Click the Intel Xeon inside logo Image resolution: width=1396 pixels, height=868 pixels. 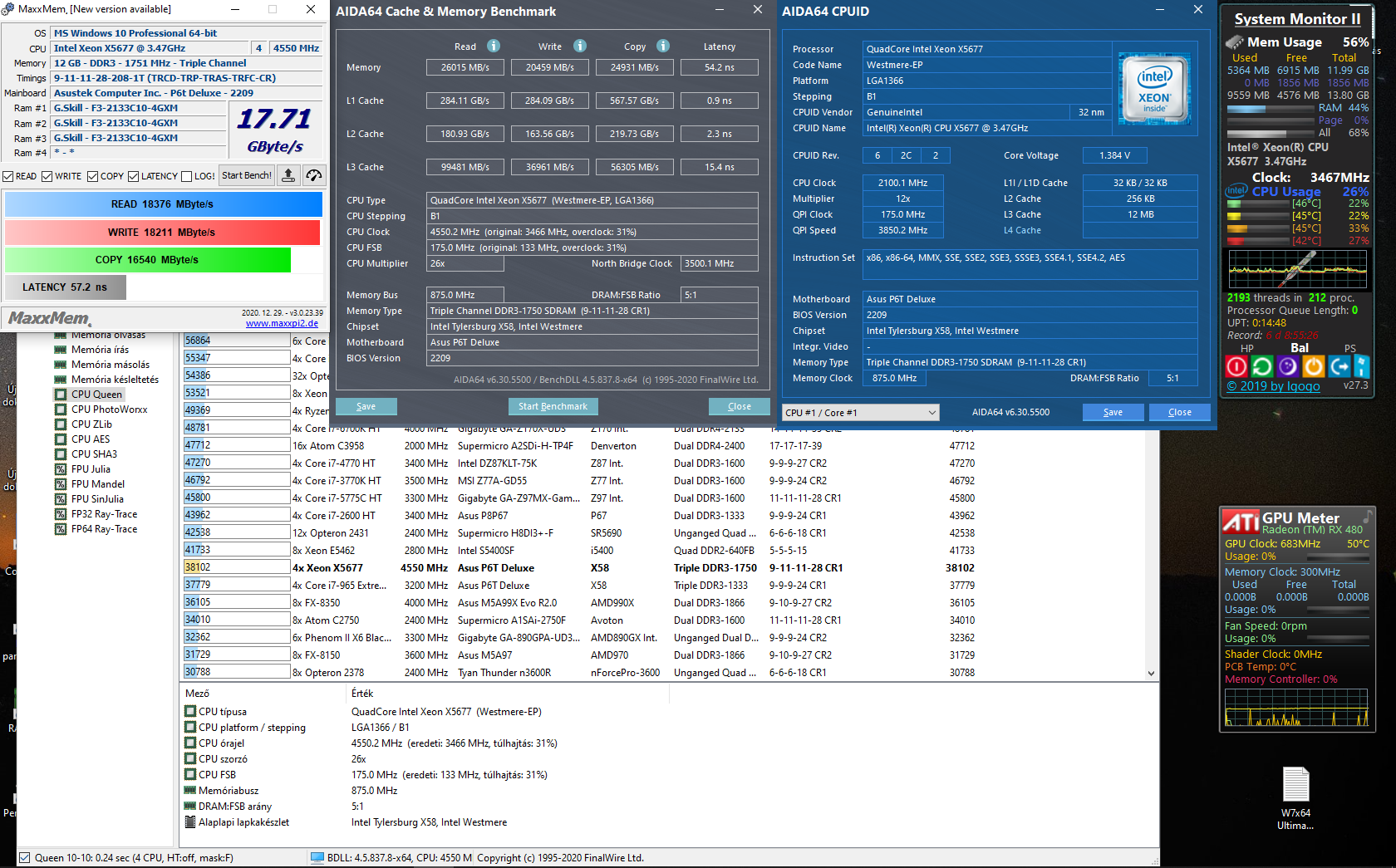(1154, 88)
